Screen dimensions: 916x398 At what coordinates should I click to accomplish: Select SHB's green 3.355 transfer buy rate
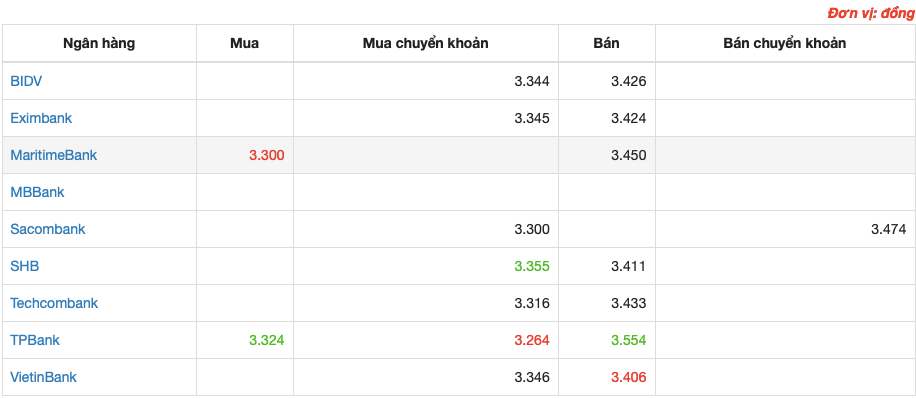coord(532,267)
